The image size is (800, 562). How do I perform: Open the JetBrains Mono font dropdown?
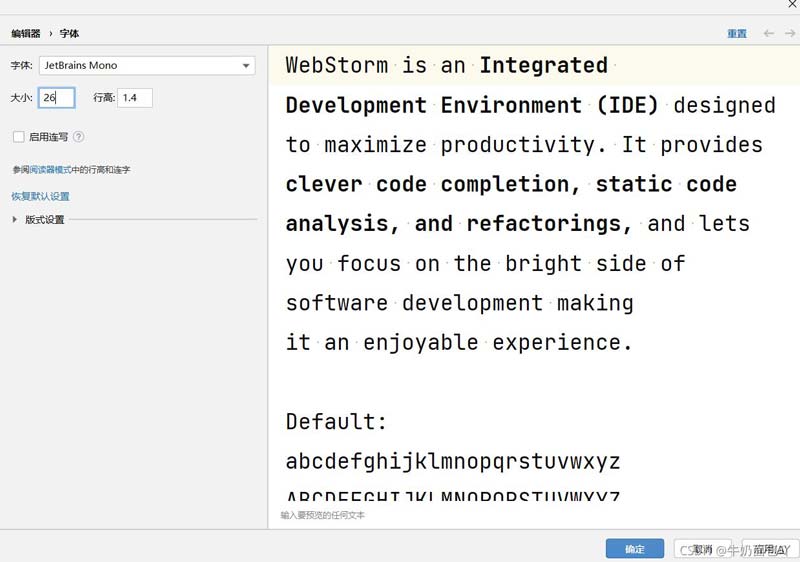[147, 66]
